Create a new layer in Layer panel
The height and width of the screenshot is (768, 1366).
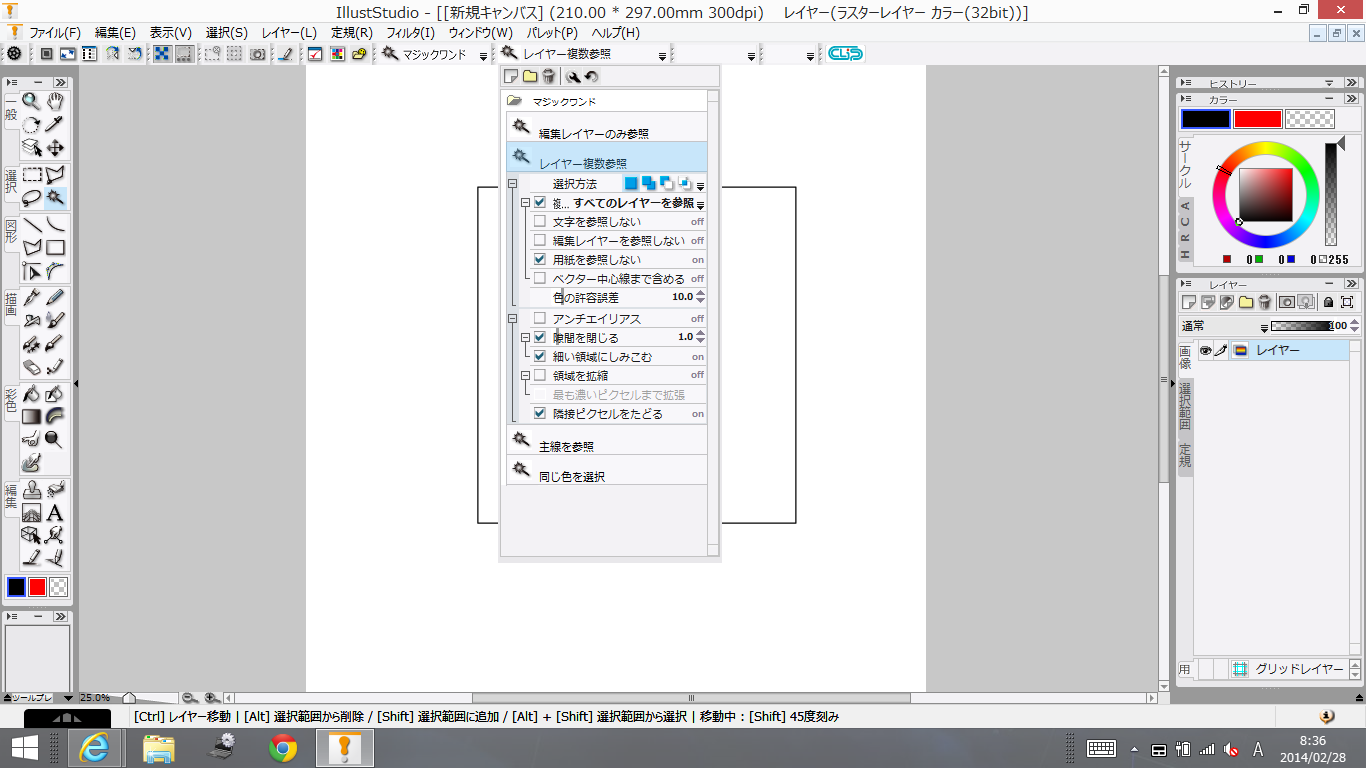(1189, 301)
